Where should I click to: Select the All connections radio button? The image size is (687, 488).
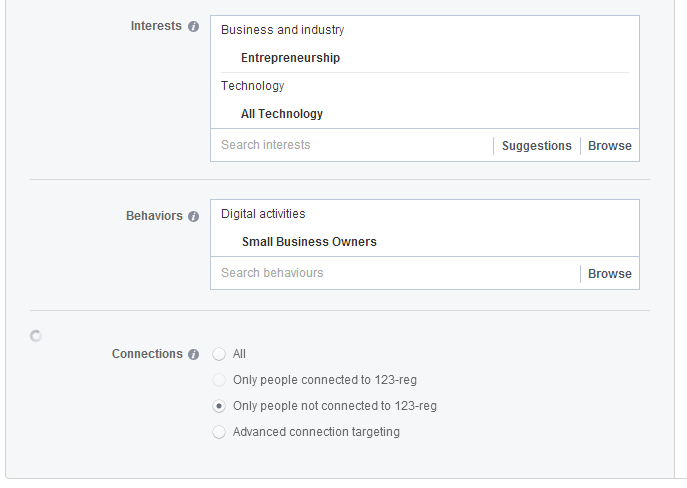coord(219,354)
